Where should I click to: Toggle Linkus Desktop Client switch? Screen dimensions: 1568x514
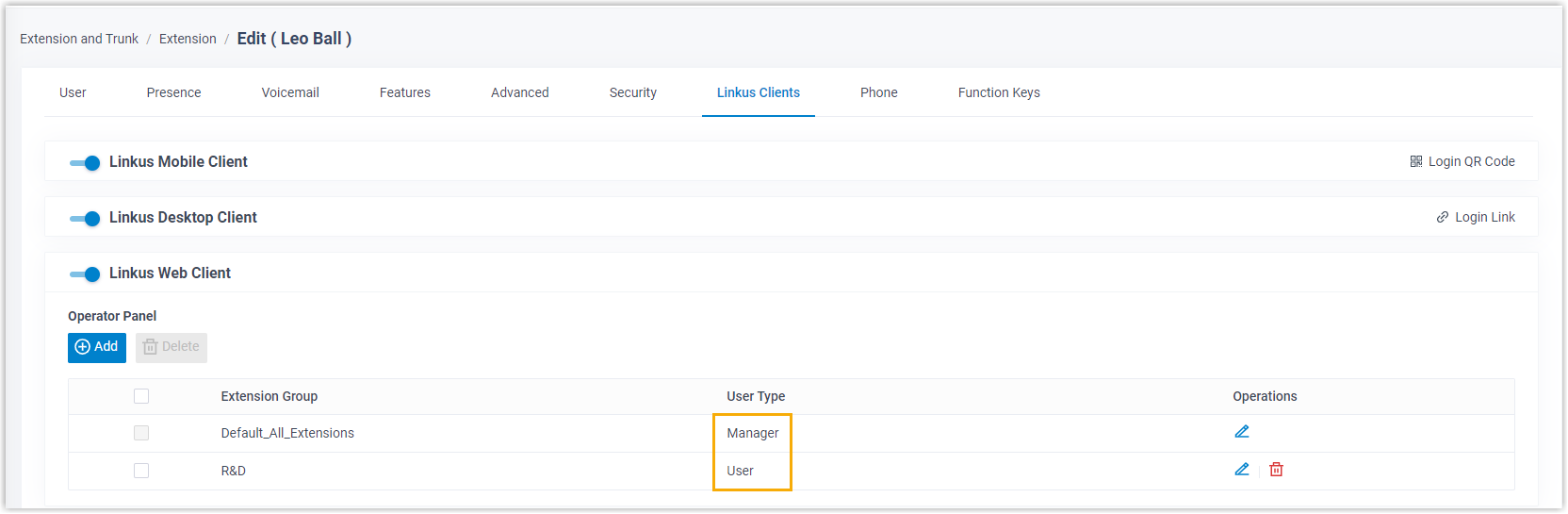85,219
